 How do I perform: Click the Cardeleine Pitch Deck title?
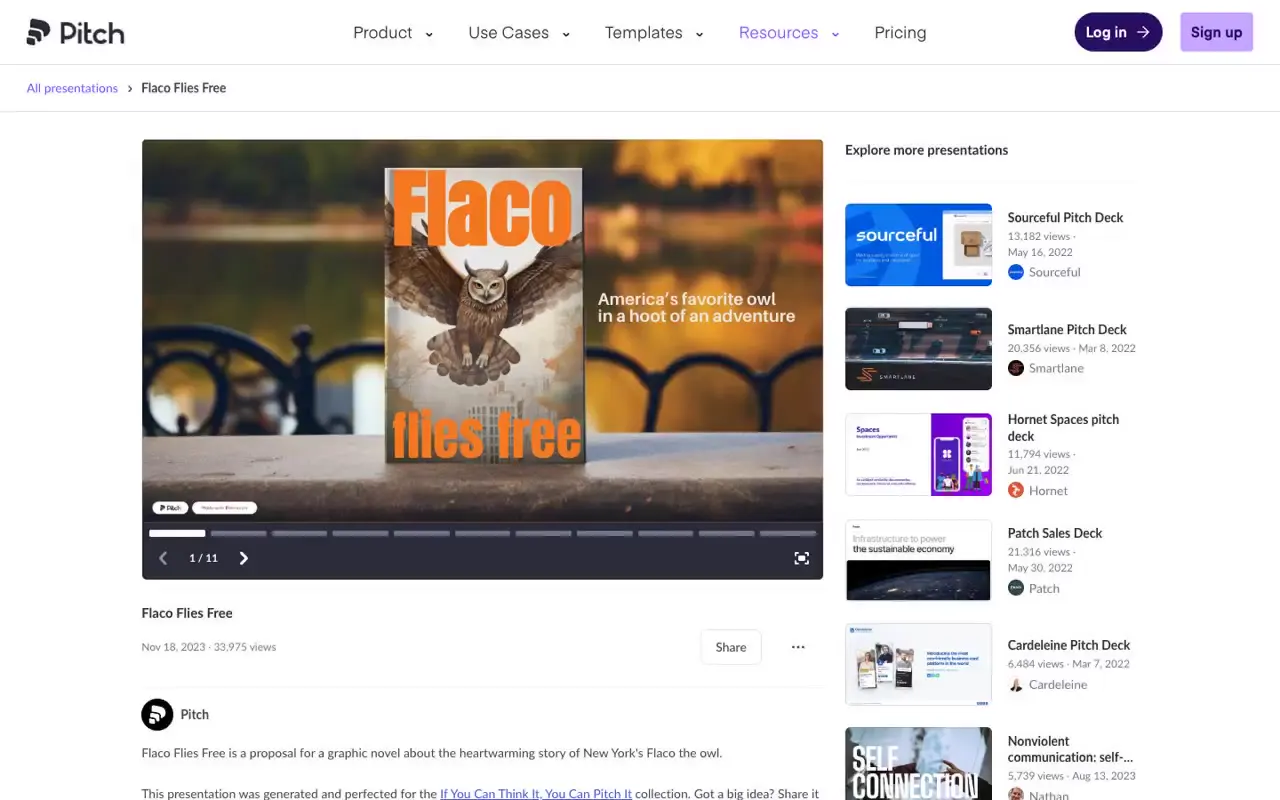click(x=1069, y=645)
